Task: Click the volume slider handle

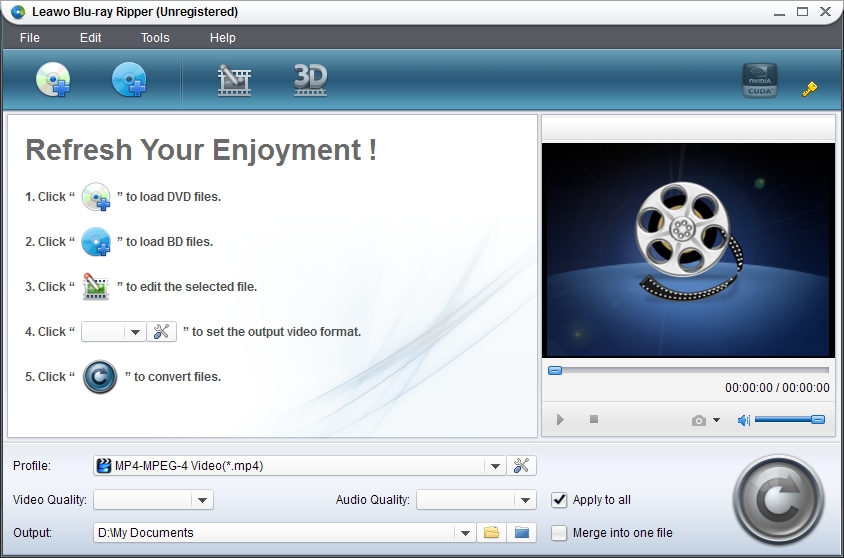Action: [818, 419]
